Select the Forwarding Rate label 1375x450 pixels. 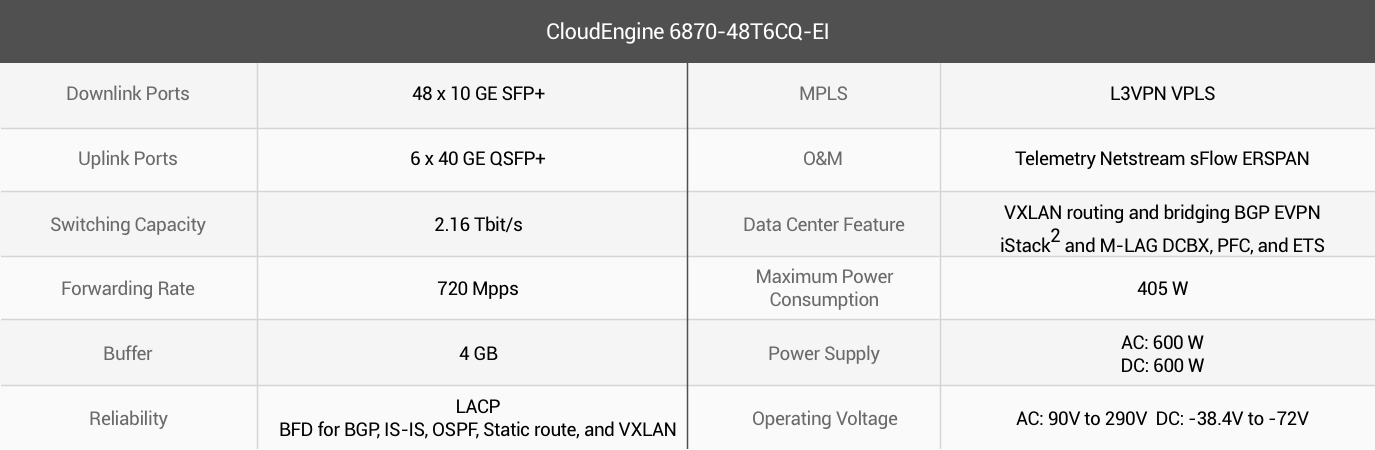point(128,289)
